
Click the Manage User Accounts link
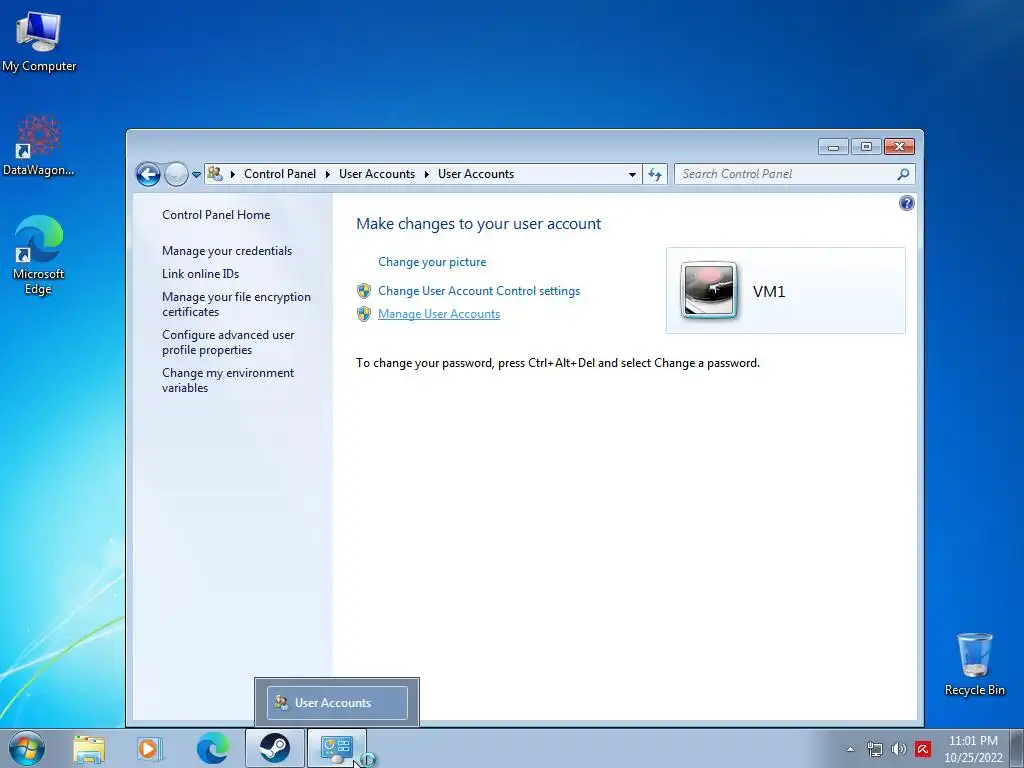click(x=439, y=314)
